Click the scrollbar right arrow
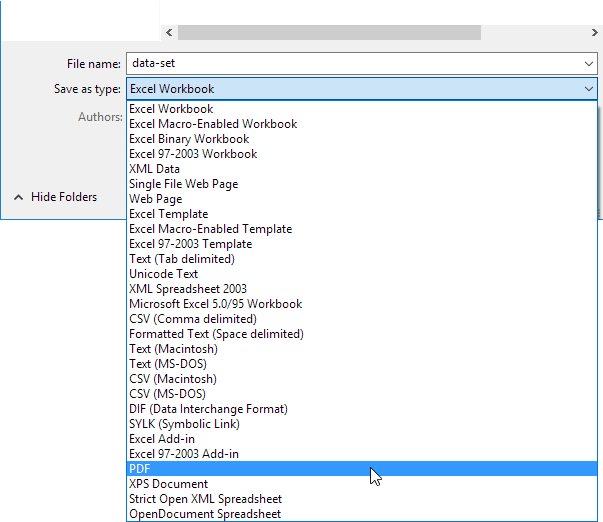The image size is (603, 522). [x=595, y=33]
